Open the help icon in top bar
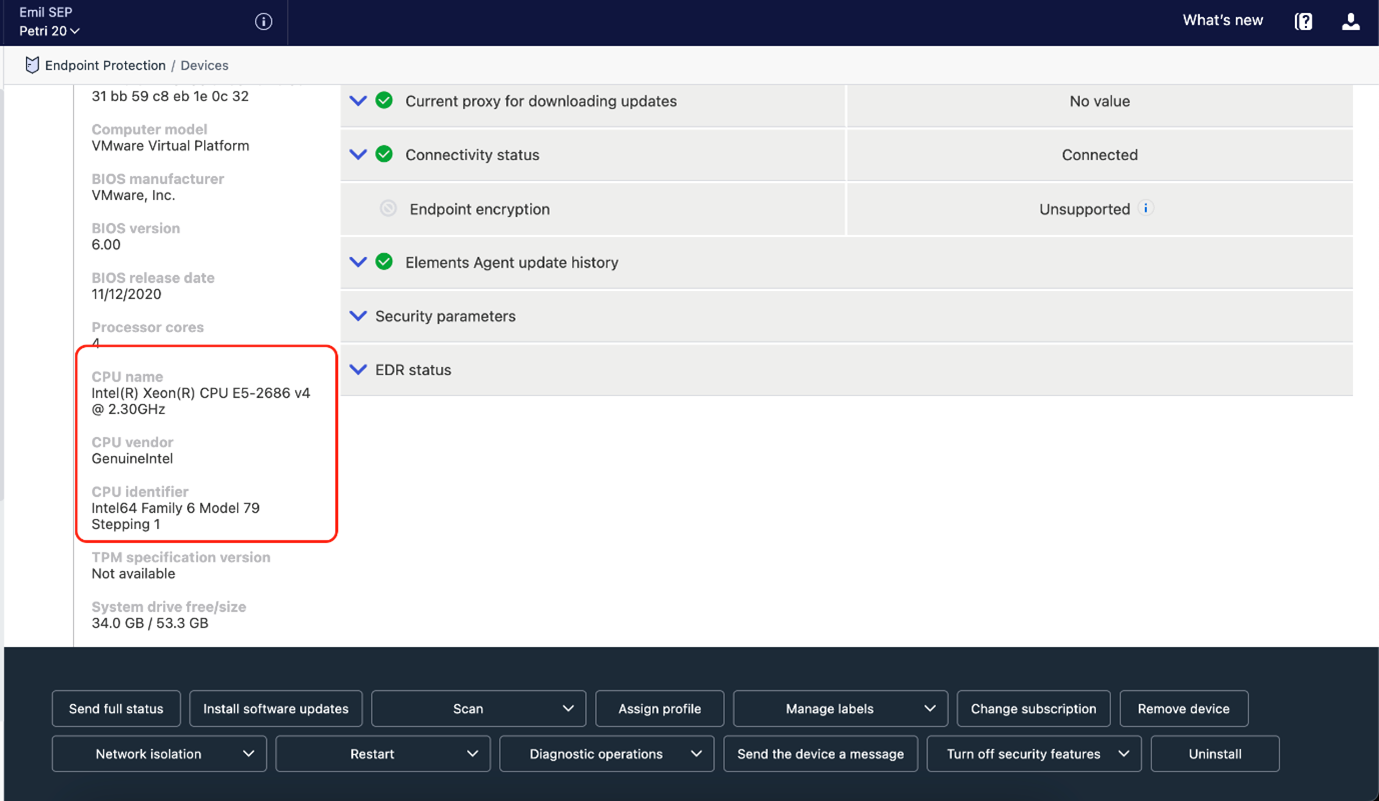This screenshot has width=1379, height=801. click(1303, 21)
